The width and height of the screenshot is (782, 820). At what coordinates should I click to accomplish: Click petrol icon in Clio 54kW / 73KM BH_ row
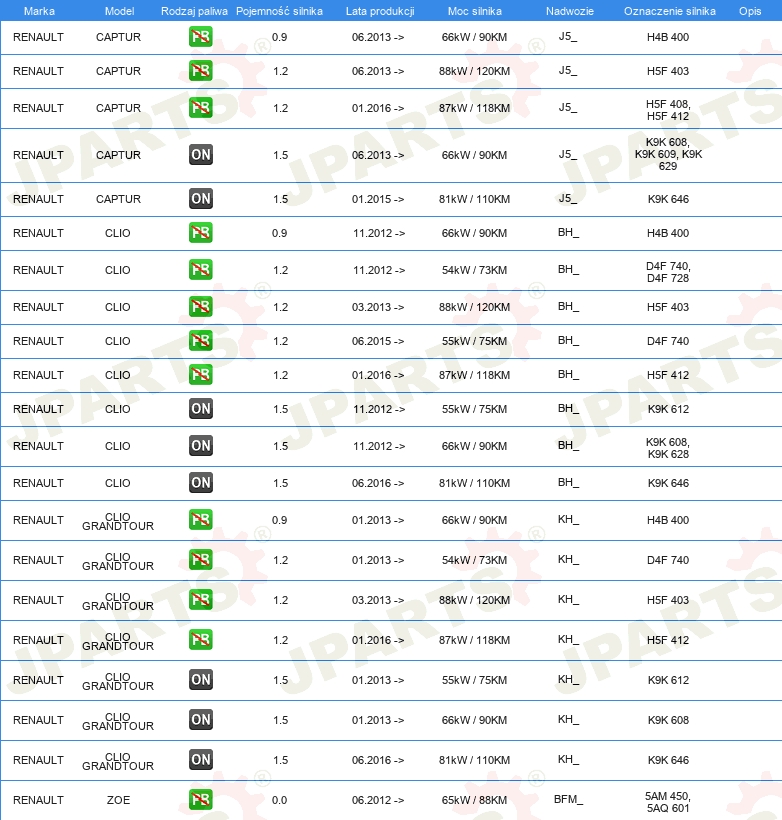201,270
